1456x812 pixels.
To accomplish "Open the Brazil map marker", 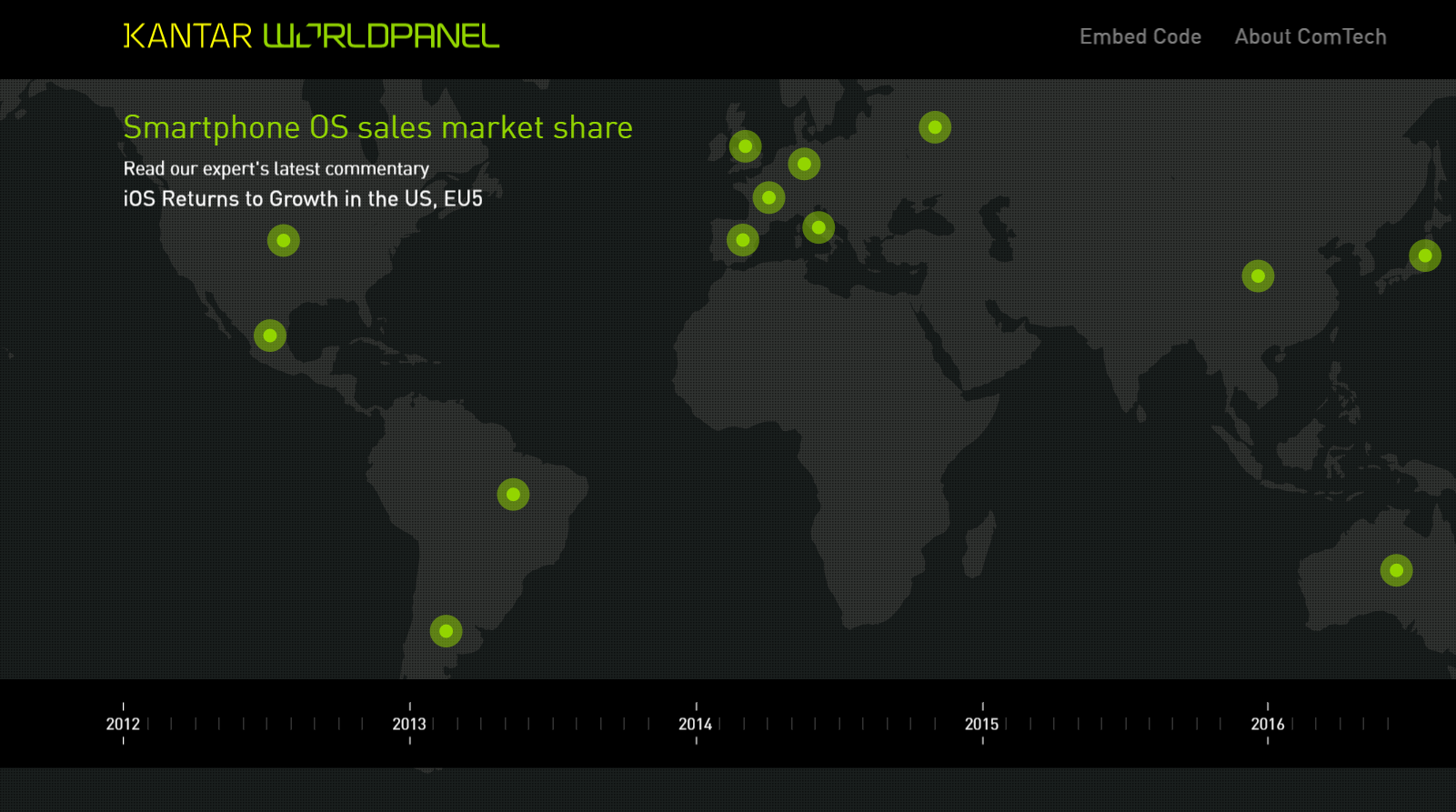I will click(x=513, y=495).
